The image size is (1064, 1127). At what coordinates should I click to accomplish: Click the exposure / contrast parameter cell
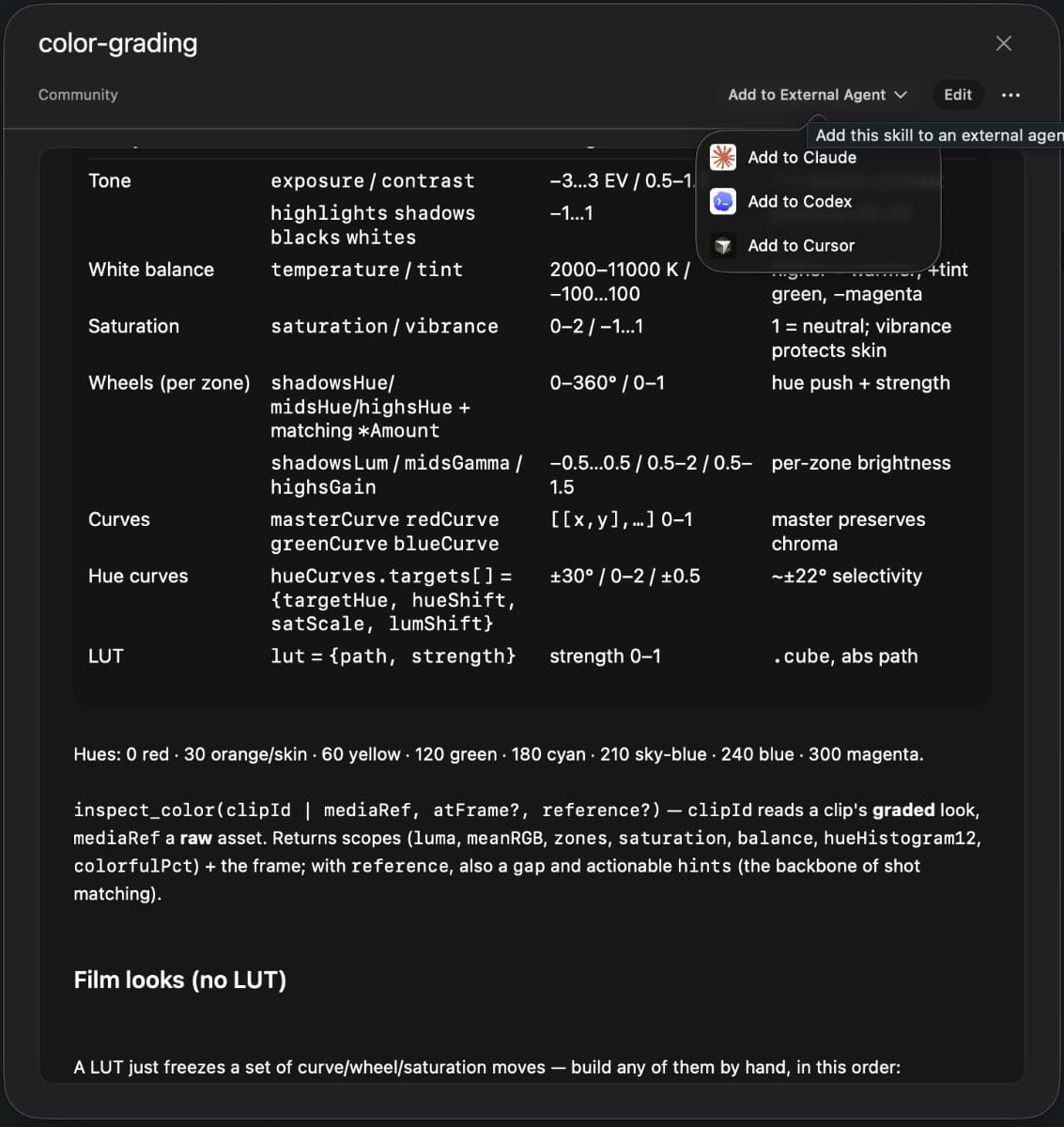[373, 181]
